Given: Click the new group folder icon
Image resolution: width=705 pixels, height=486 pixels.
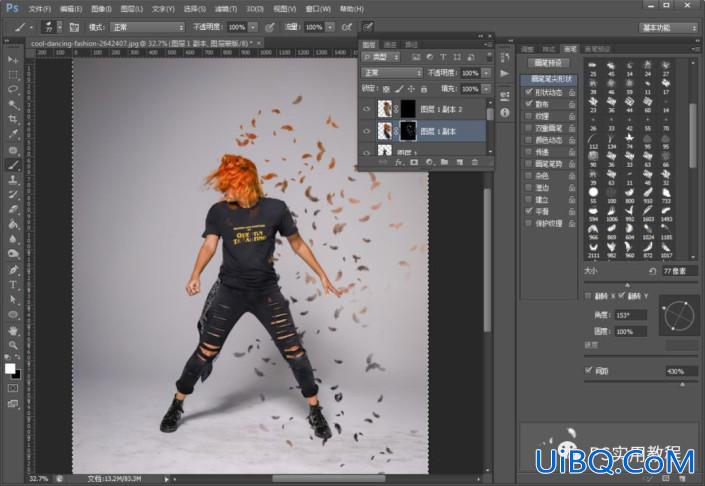Looking at the screenshot, I should tap(444, 162).
